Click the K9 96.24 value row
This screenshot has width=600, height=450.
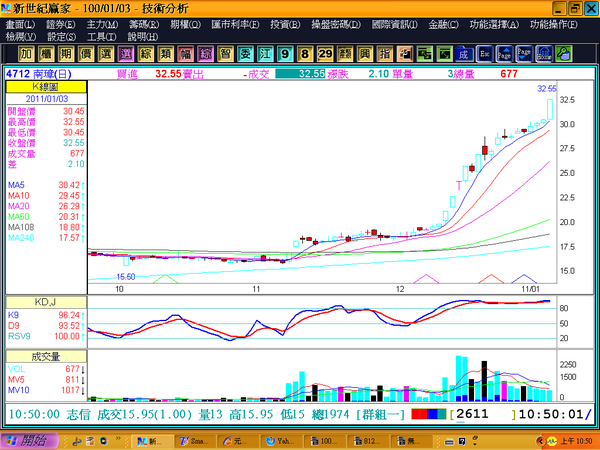[x=46, y=315]
